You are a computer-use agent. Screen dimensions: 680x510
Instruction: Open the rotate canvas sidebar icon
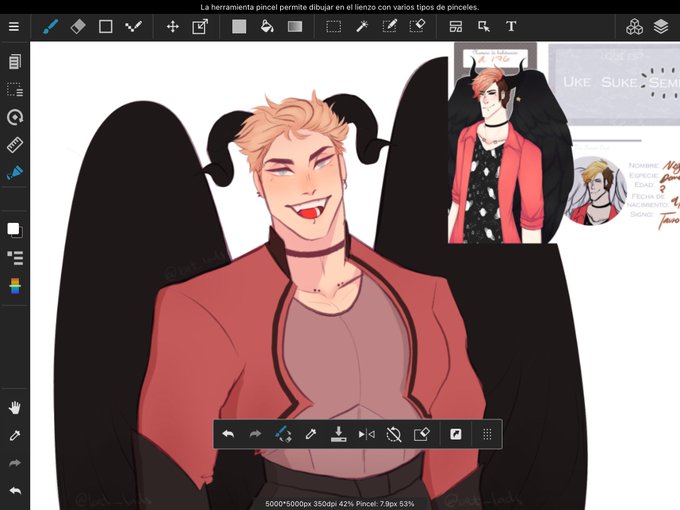pos(15,117)
